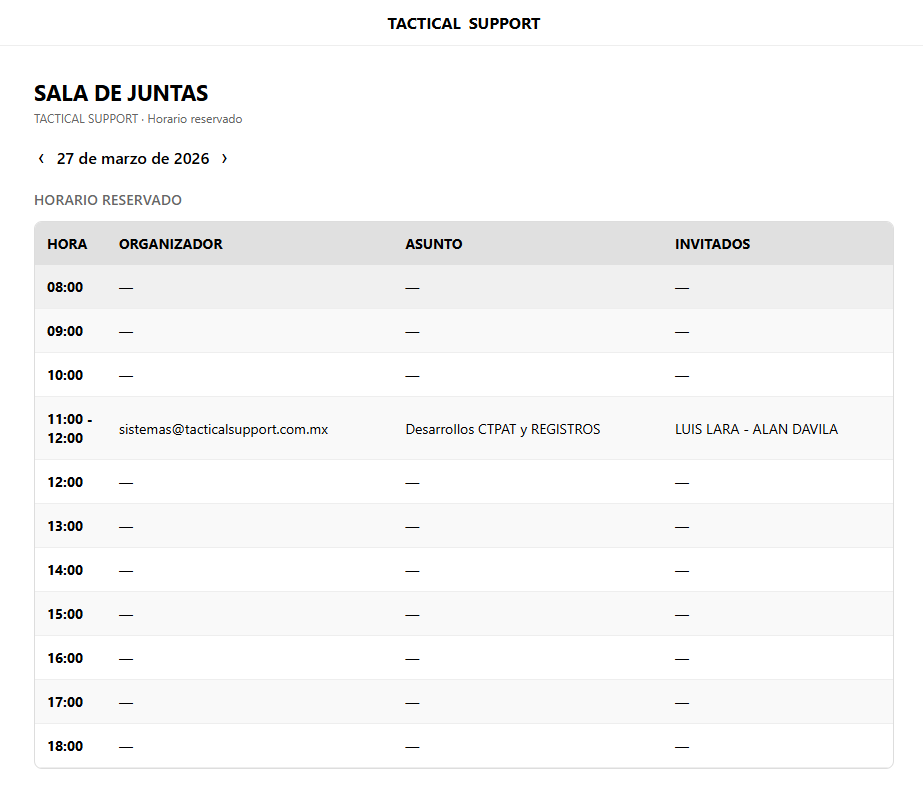
Task: Go to next day with right arrow
Action: 224,158
